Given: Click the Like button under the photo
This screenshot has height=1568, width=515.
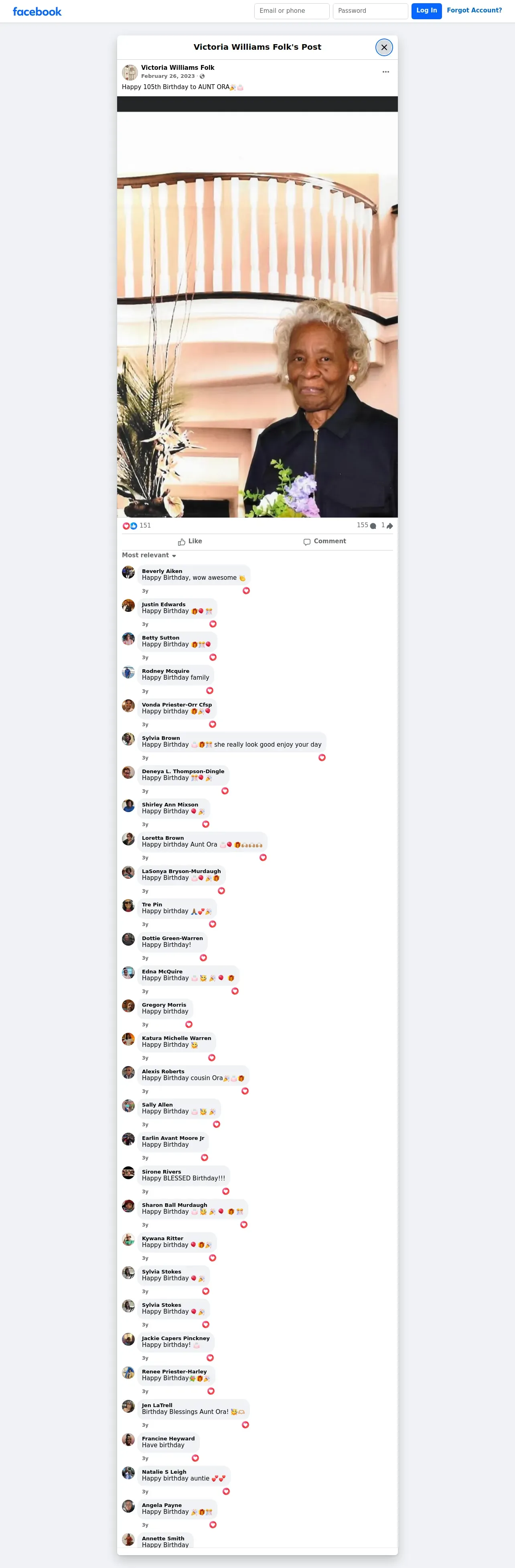Looking at the screenshot, I should 190,542.
